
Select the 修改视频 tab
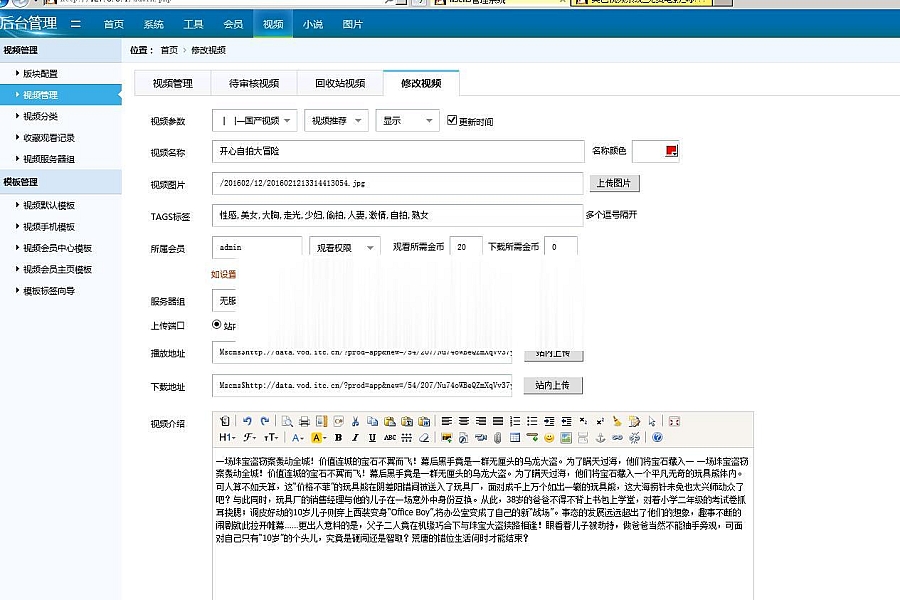point(421,83)
